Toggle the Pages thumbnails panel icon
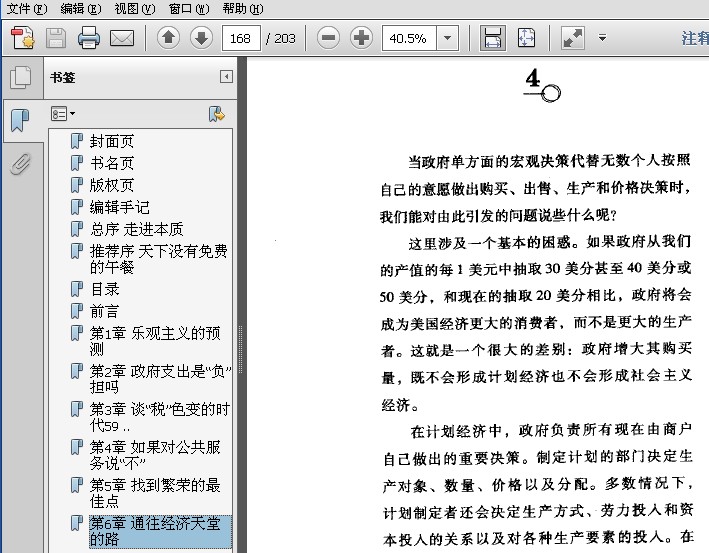This screenshot has height=553, width=709. pyautogui.click(x=19, y=78)
